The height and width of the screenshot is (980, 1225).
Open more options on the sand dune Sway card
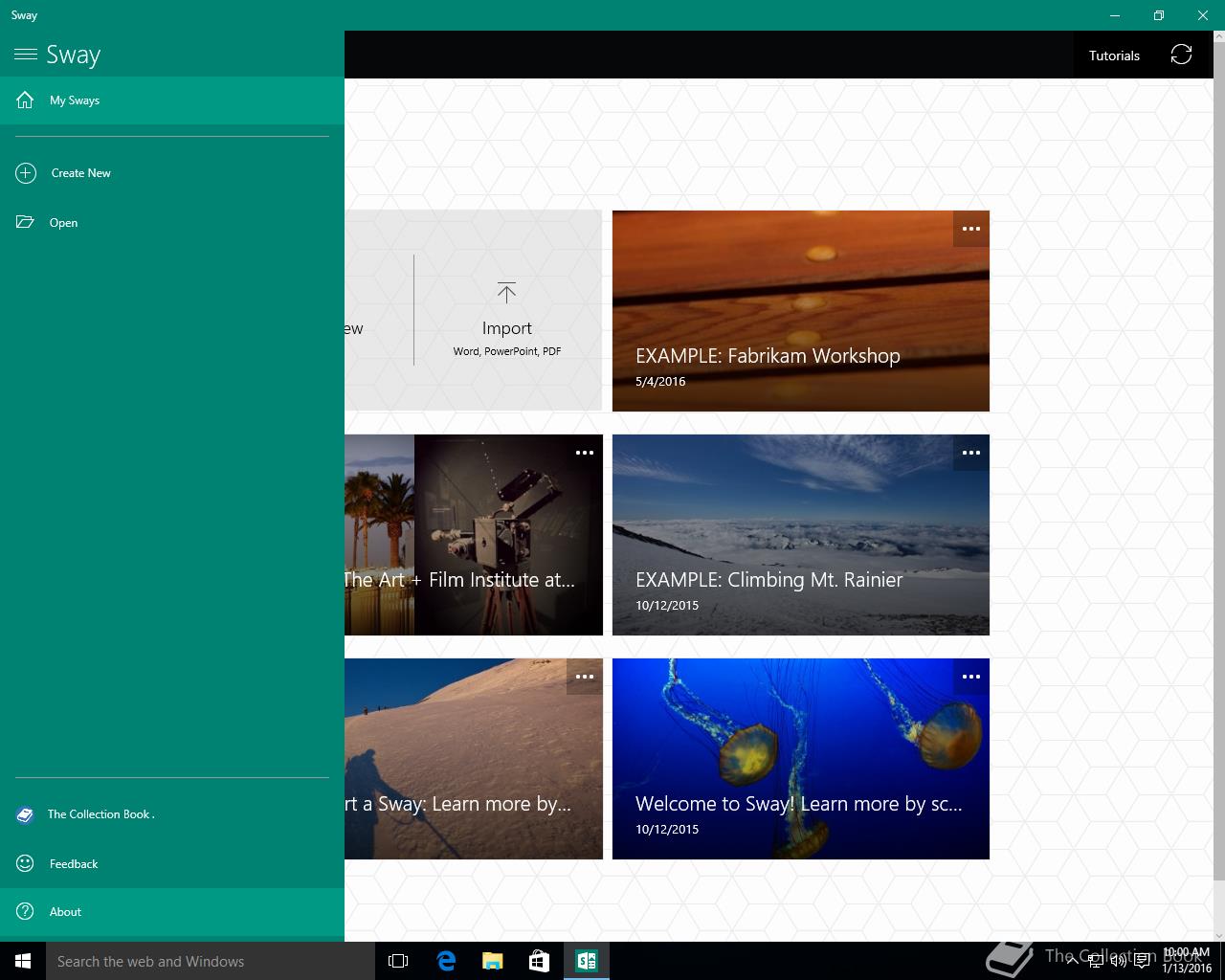585,677
